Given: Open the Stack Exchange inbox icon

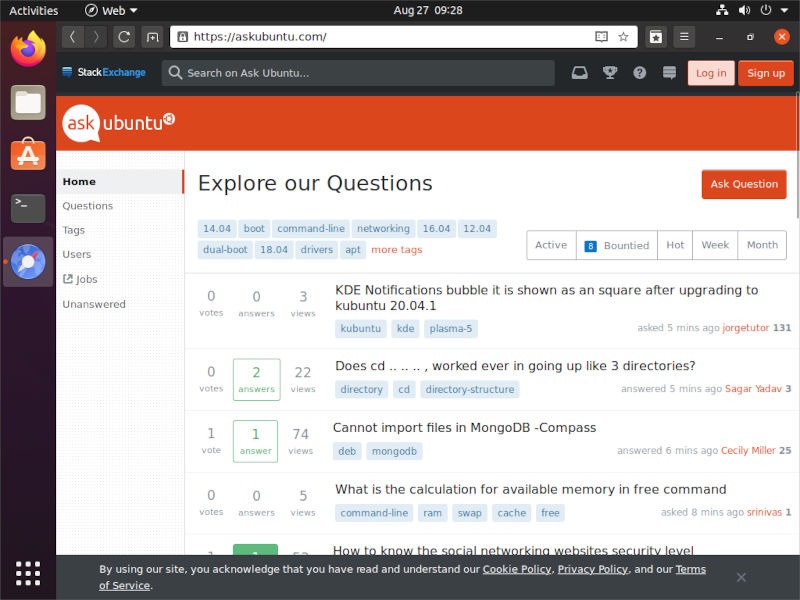Looking at the screenshot, I should coord(580,72).
